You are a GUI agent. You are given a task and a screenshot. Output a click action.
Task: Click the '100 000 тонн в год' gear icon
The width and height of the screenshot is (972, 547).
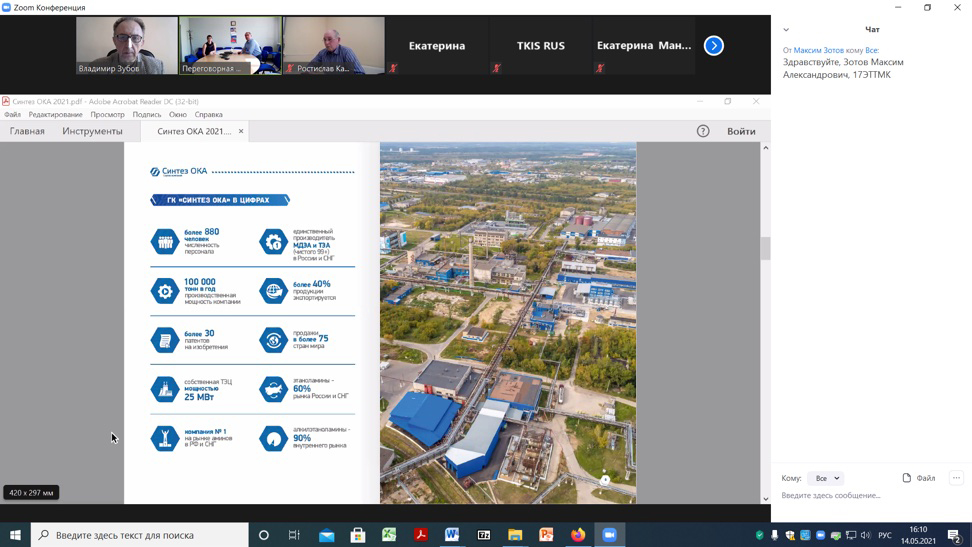pyautogui.click(x=165, y=291)
